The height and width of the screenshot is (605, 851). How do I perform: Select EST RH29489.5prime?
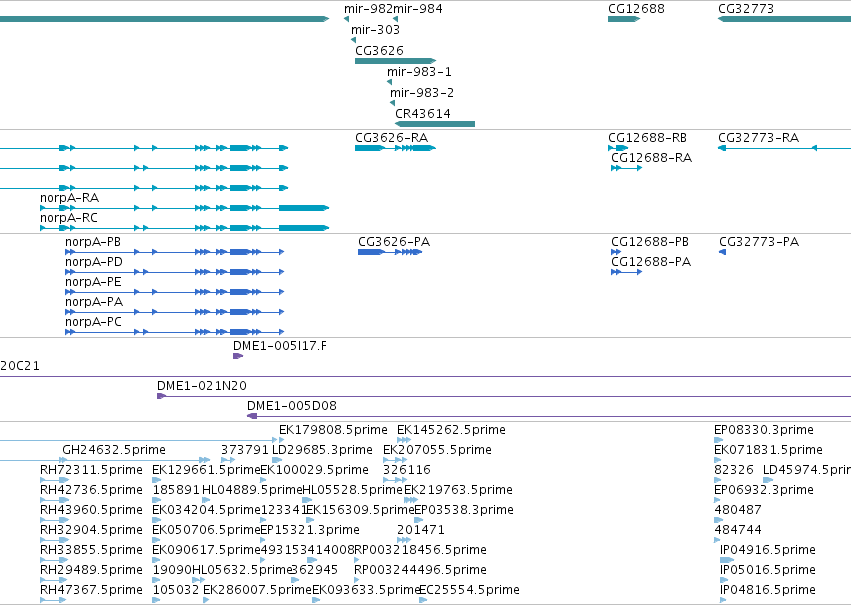[91, 571]
